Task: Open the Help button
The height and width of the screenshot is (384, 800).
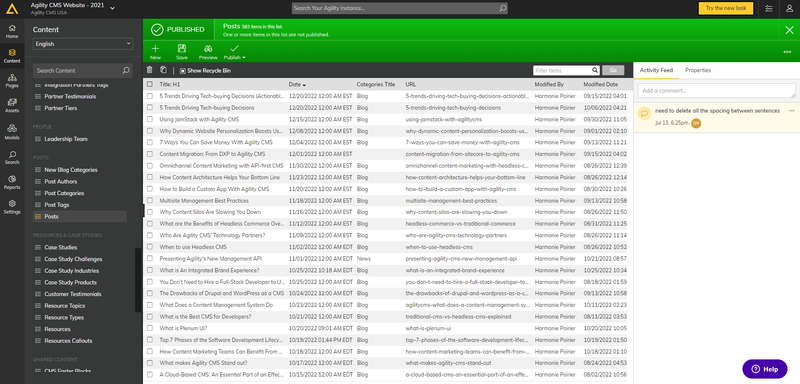Action: (764, 369)
